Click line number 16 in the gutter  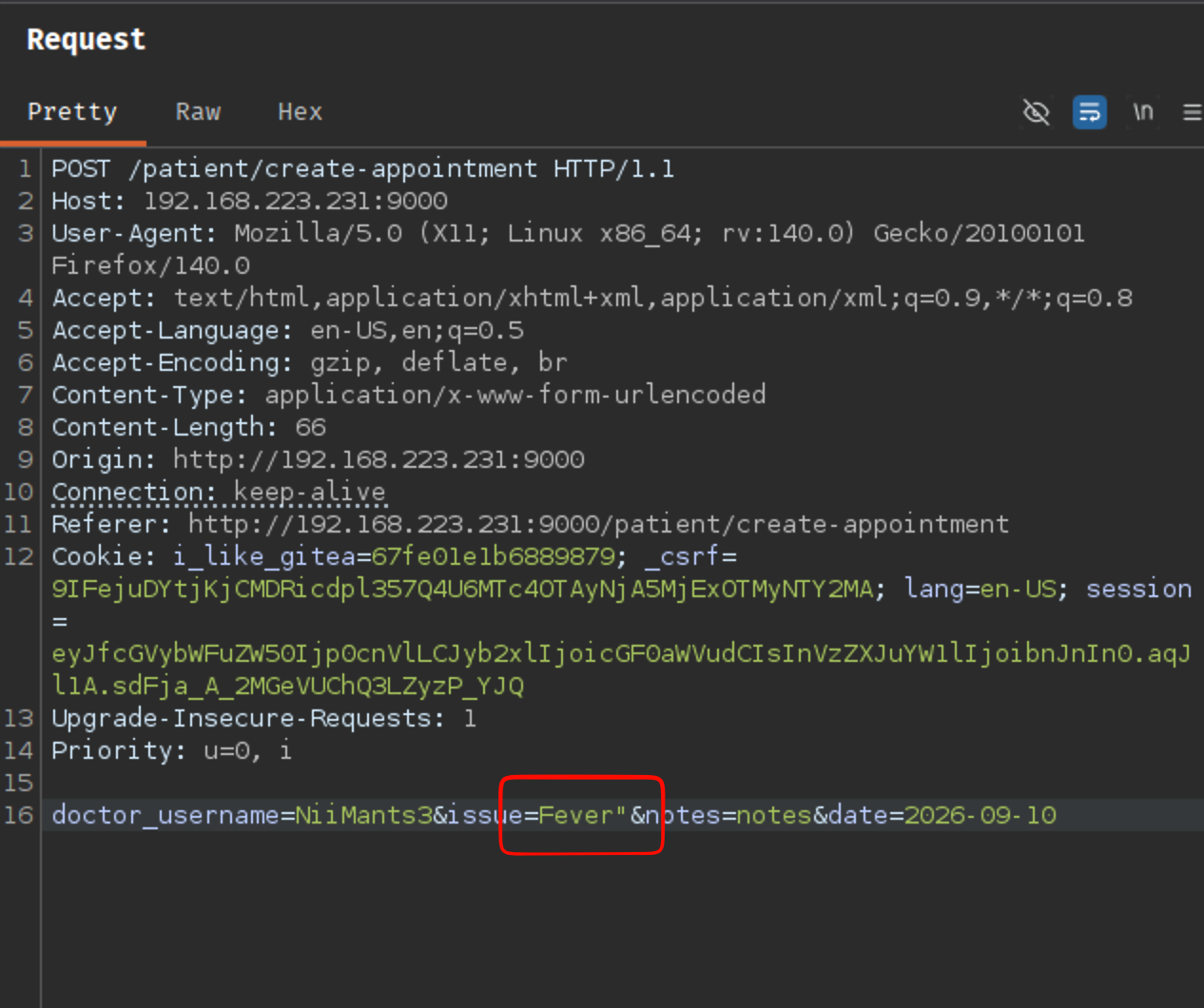[x=19, y=816]
